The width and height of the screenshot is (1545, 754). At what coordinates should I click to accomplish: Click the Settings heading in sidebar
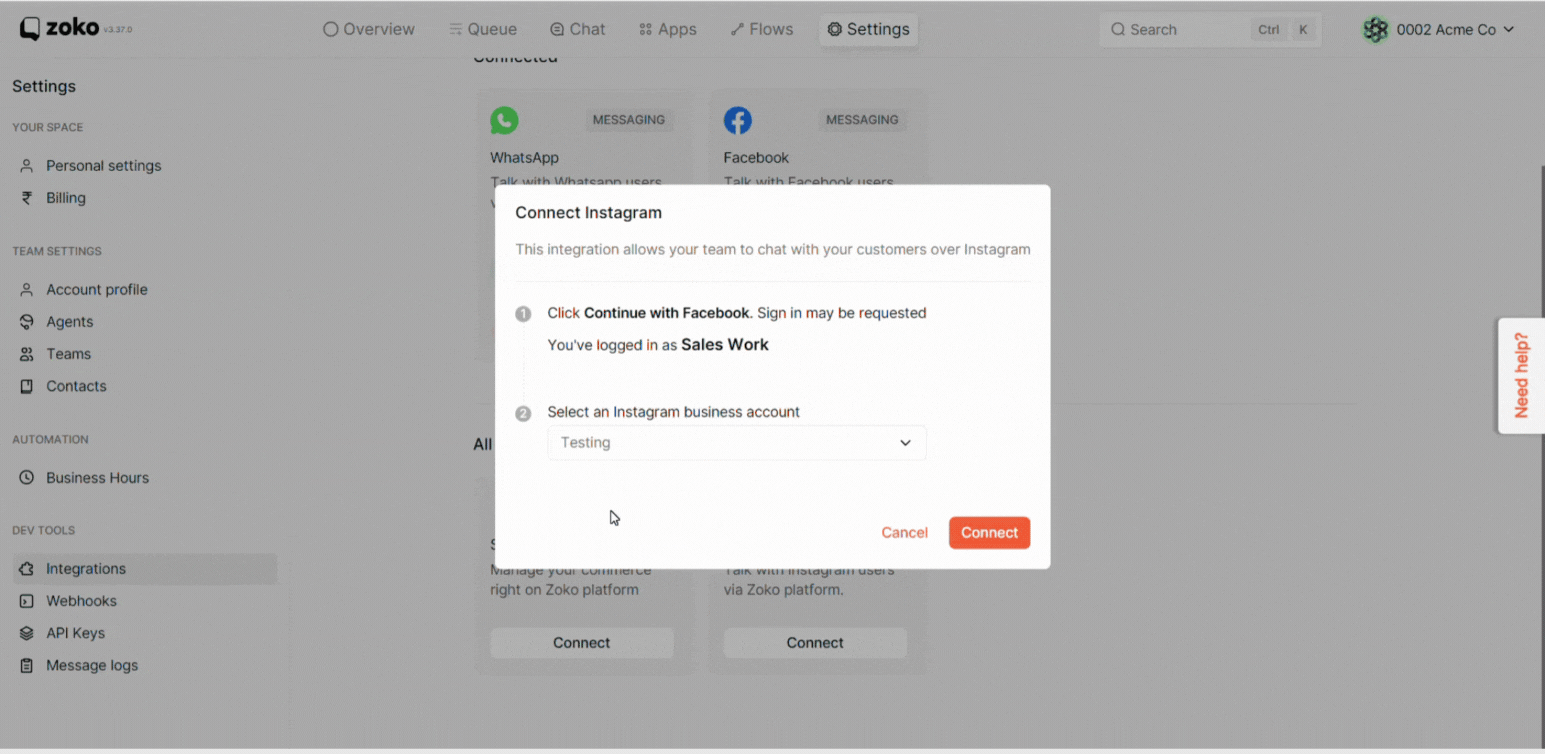coord(44,87)
